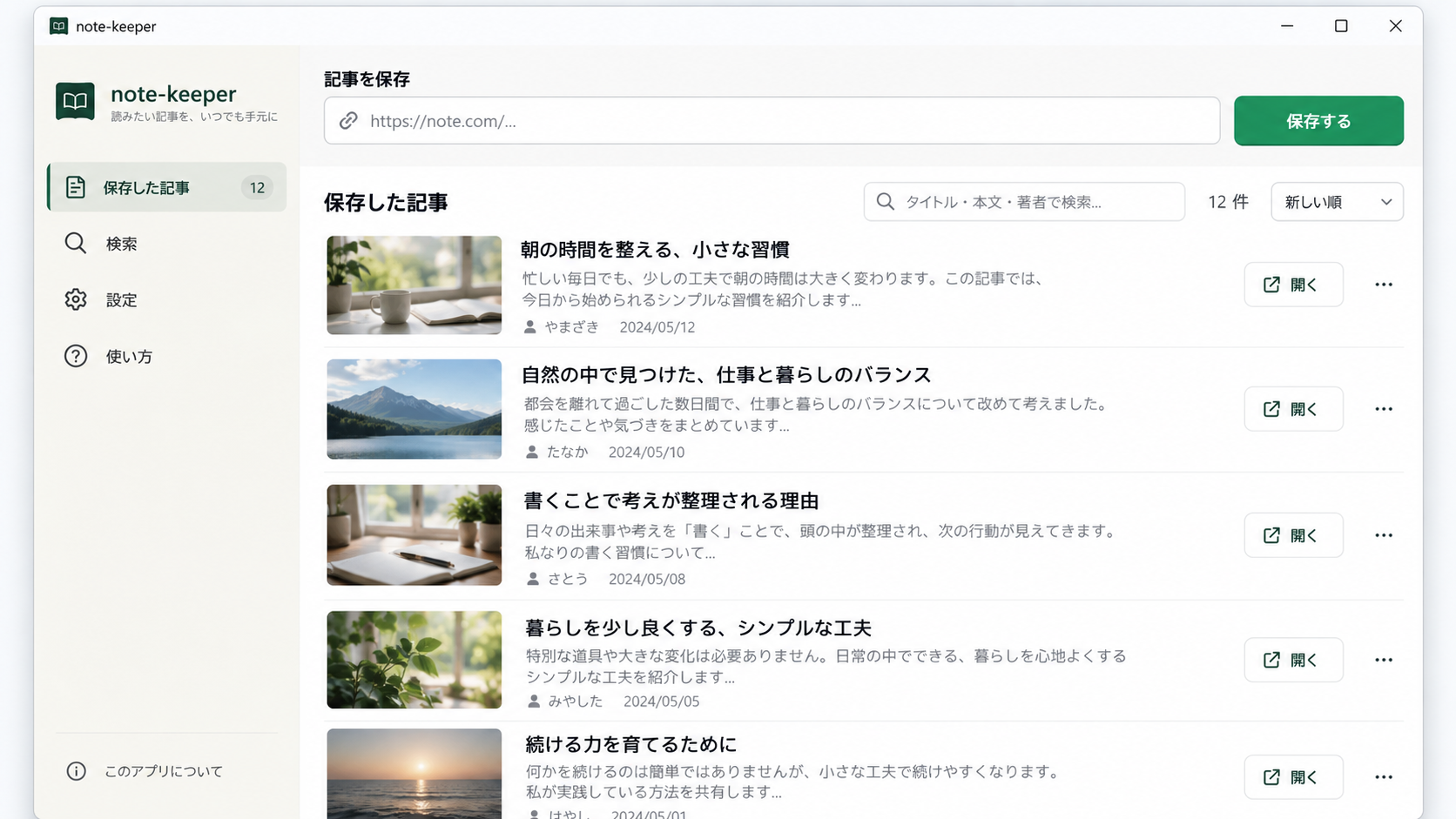Focus the タイトル・本文・著者で検索 search box
Viewport: 1456px width, 819px height.
[1024, 202]
